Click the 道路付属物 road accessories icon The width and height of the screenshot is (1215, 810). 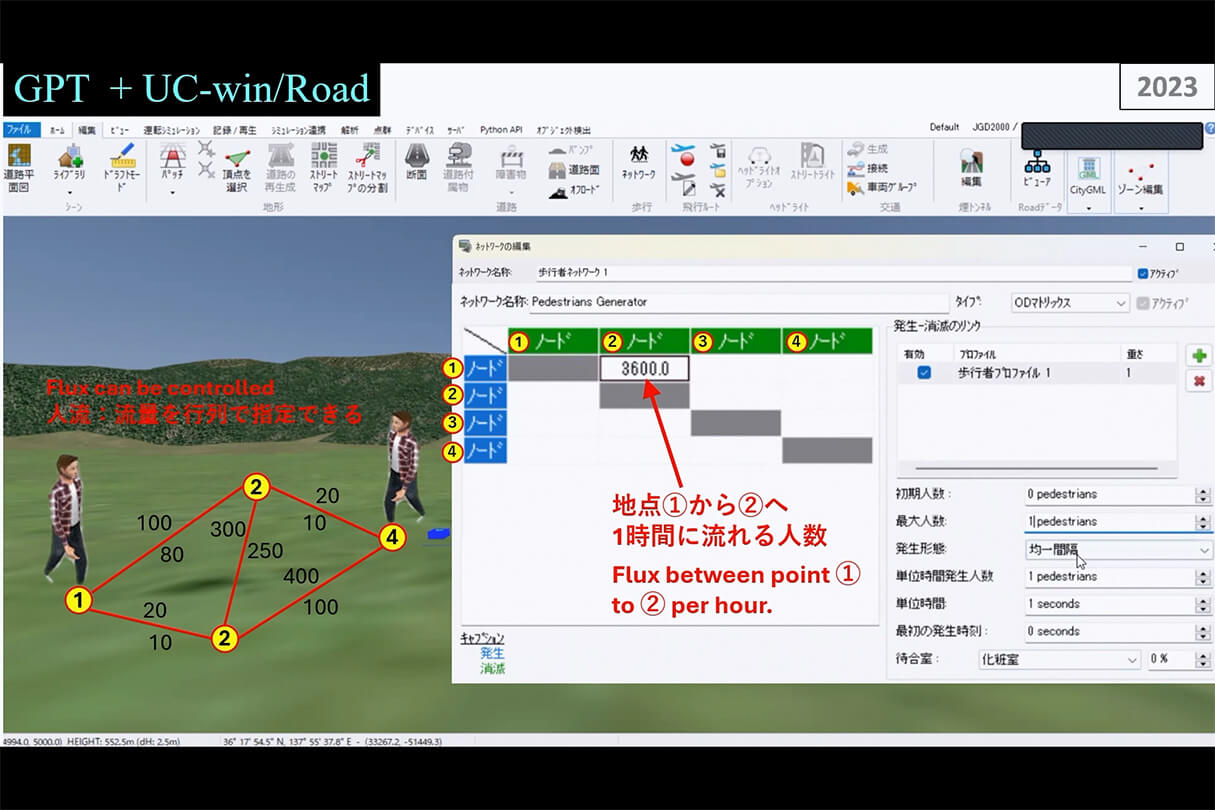458,166
